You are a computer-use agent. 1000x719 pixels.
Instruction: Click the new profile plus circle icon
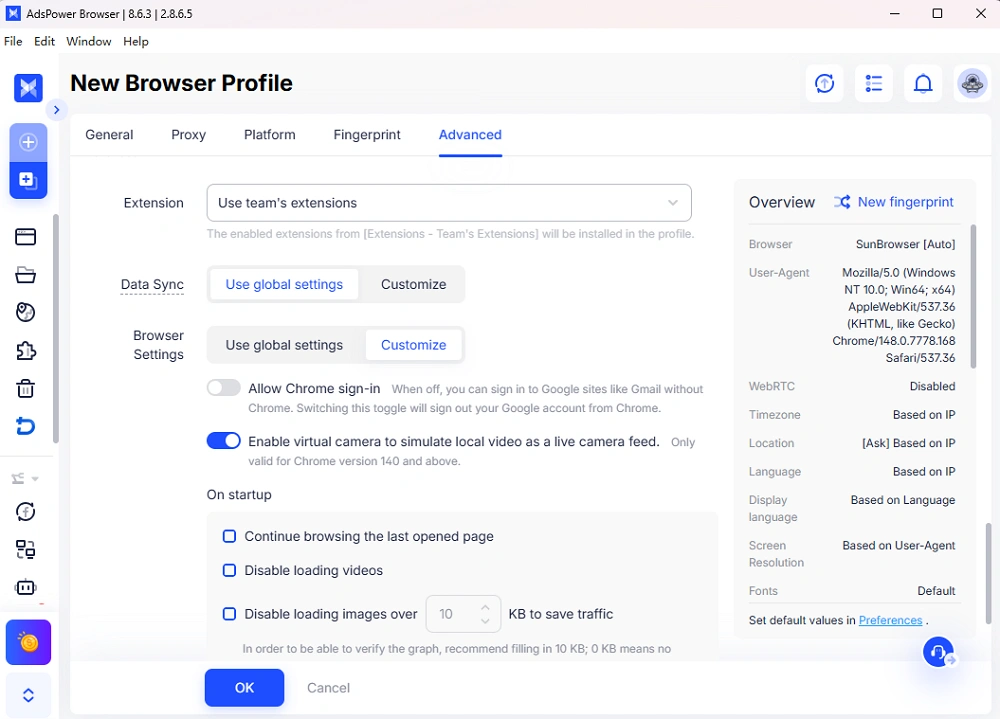click(28, 142)
